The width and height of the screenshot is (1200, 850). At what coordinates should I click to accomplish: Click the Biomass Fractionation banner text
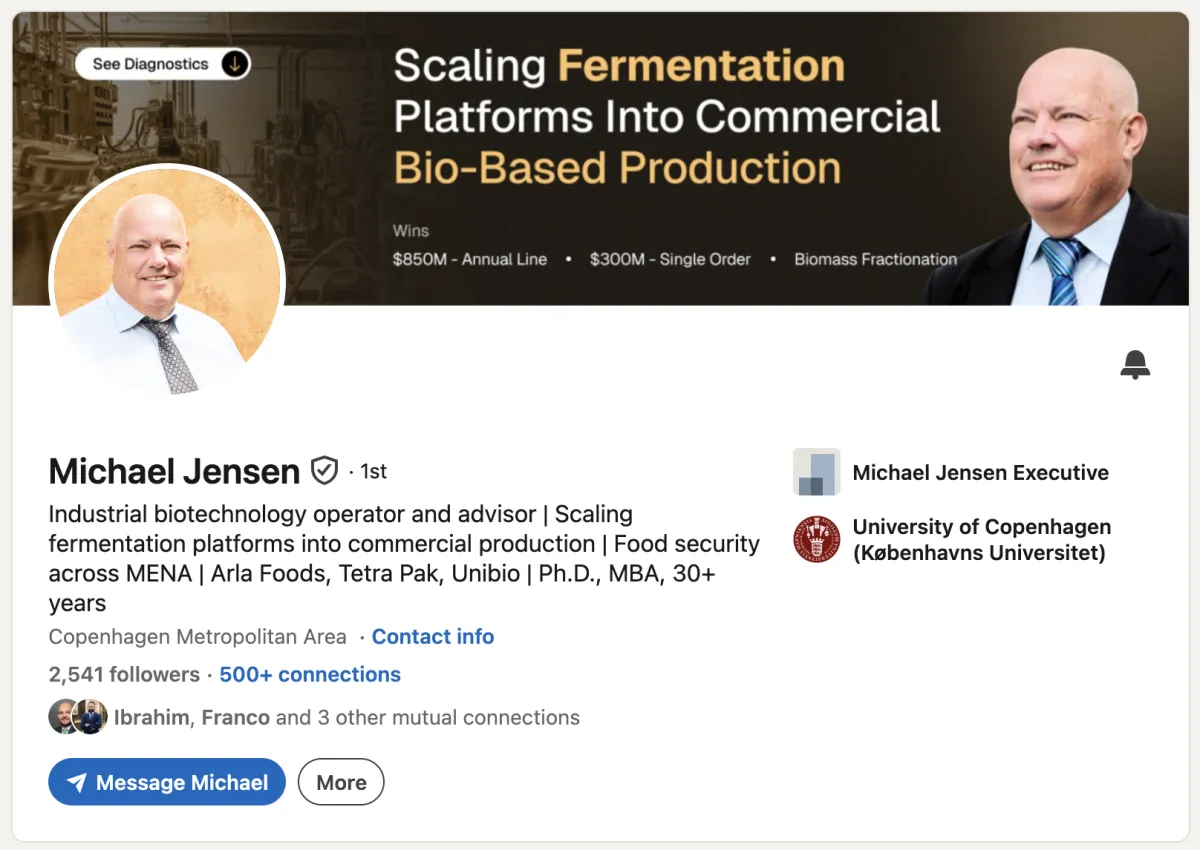pos(876,259)
